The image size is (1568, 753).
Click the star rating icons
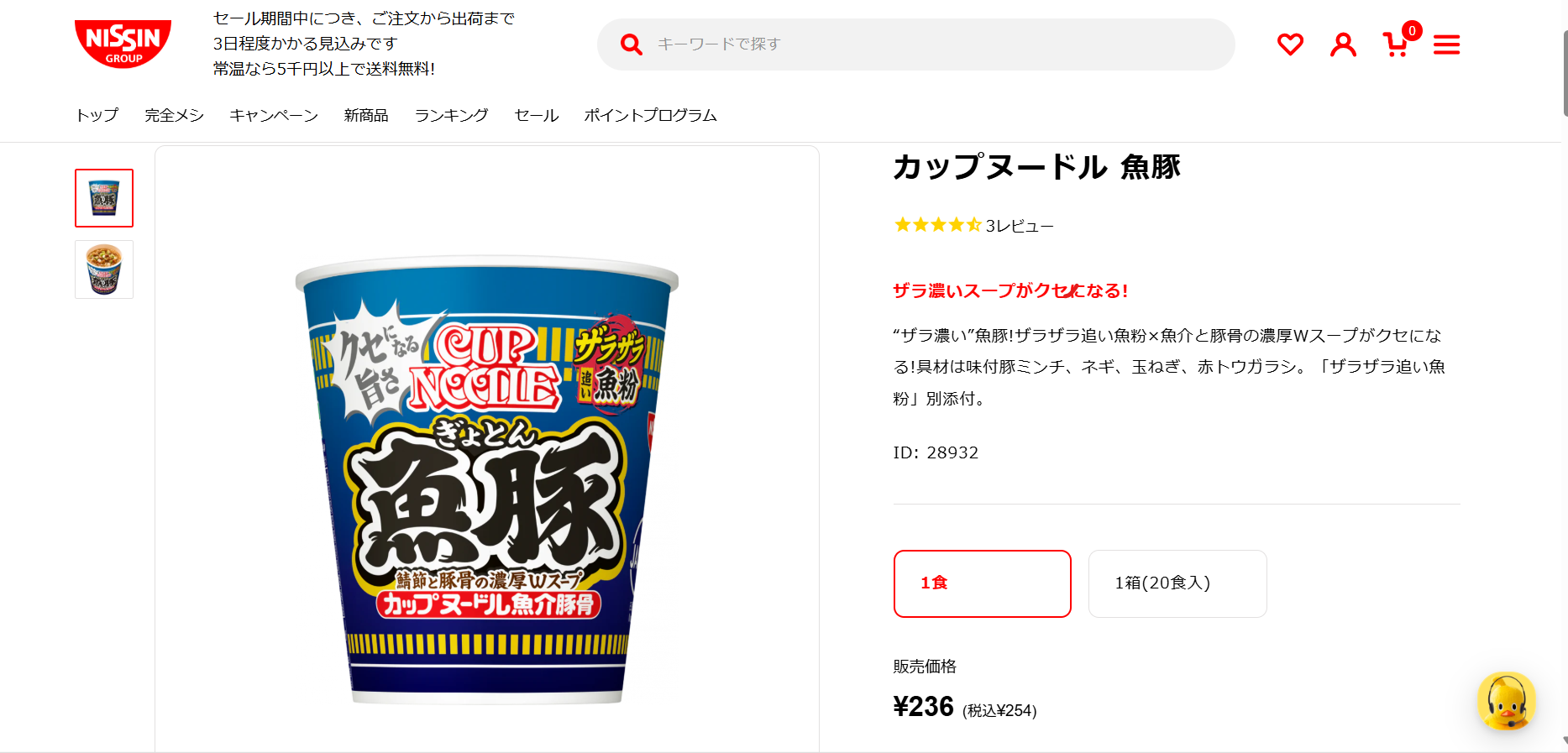(x=937, y=225)
